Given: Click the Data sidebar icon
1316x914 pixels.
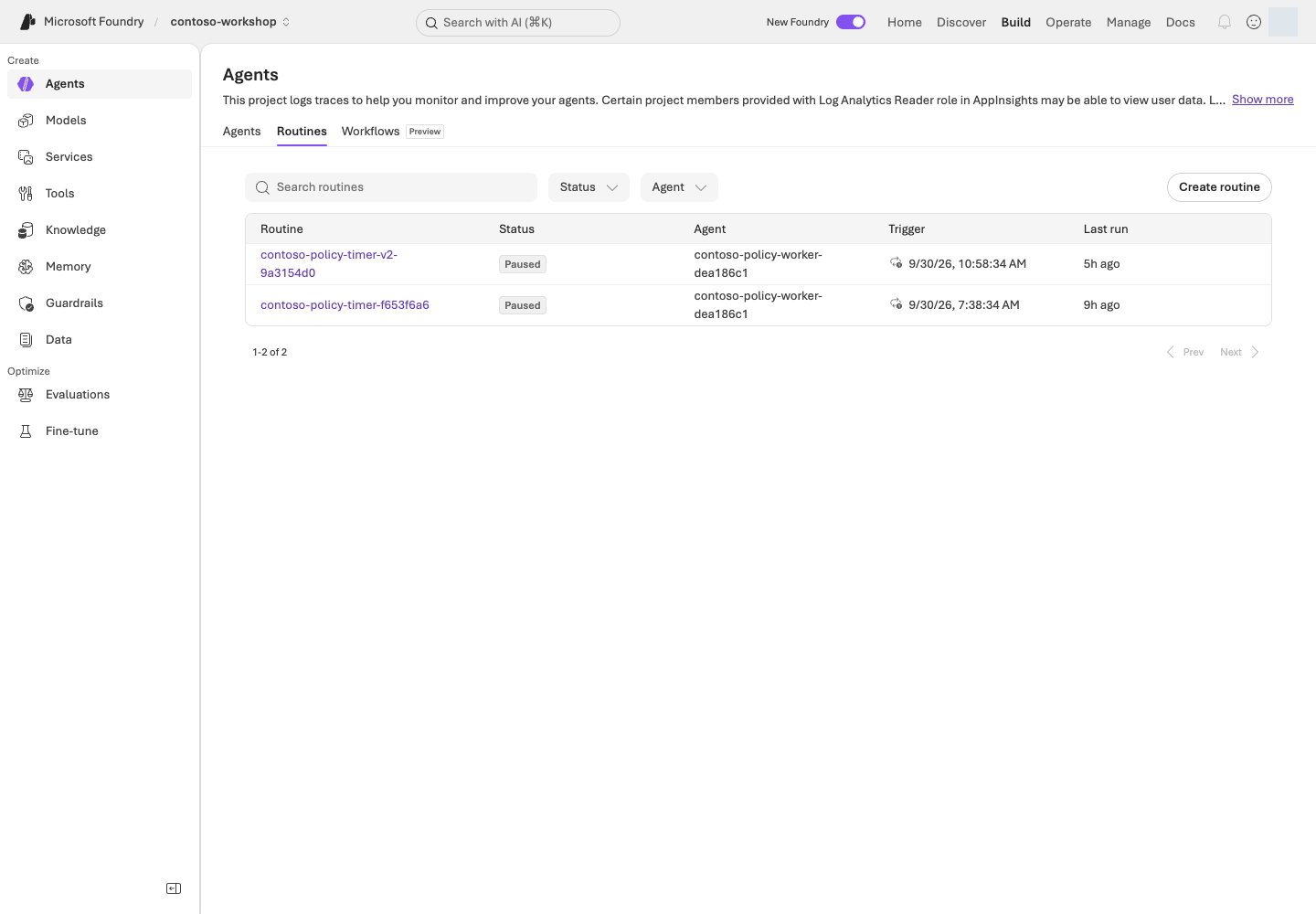Looking at the screenshot, I should (x=26, y=340).
